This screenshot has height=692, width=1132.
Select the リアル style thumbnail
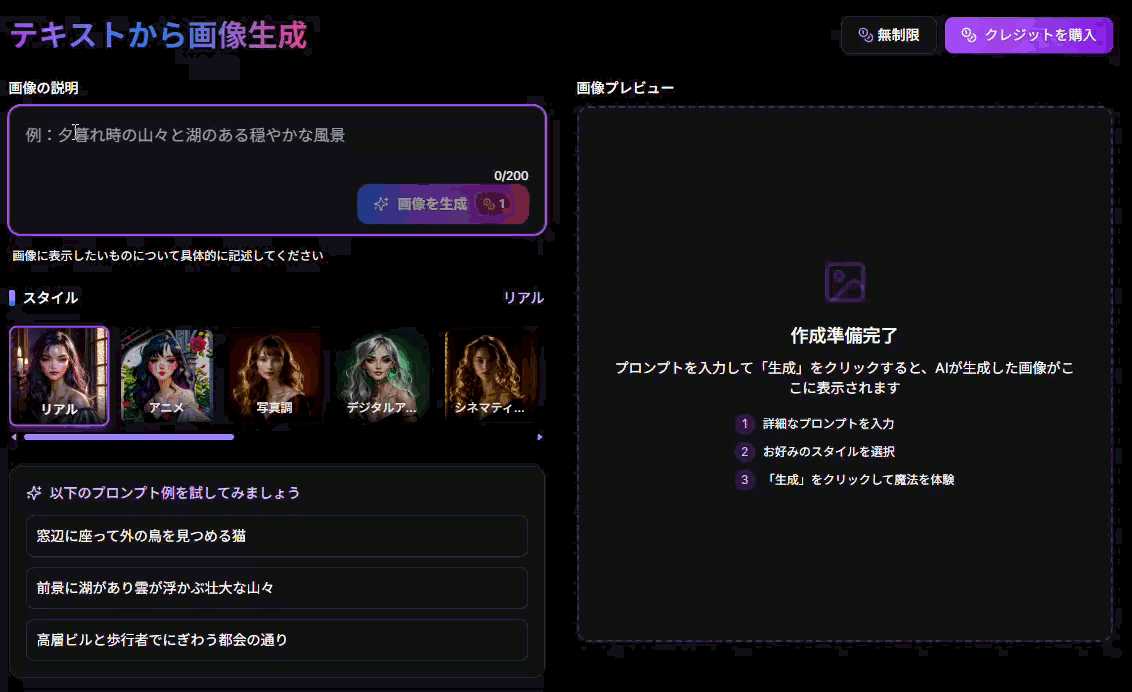(x=59, y=376)
